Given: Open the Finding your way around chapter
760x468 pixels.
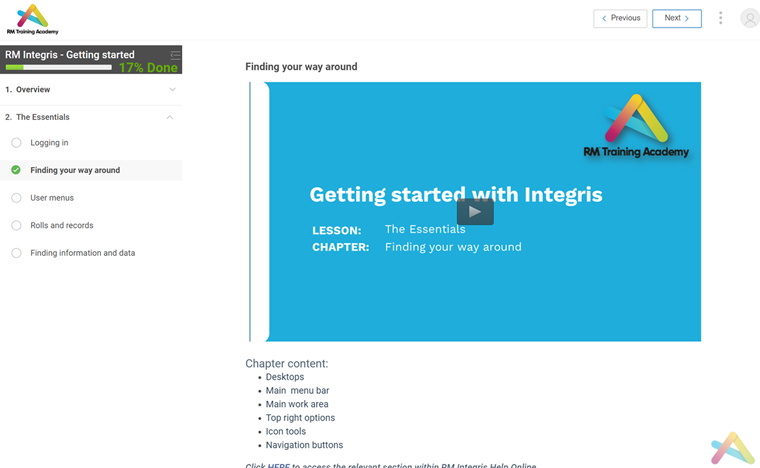Looking at the screenshot, I should point(75,170).
